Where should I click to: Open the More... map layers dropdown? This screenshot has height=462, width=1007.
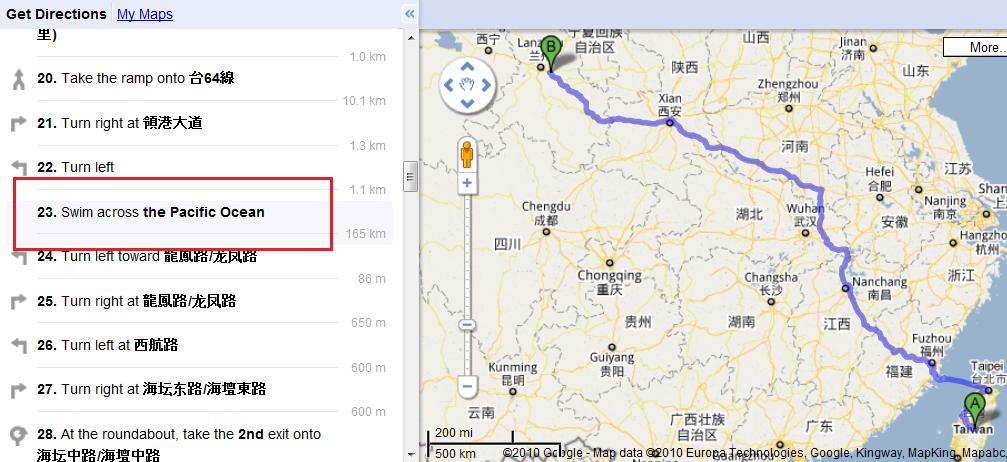click(x=974, y=47)
